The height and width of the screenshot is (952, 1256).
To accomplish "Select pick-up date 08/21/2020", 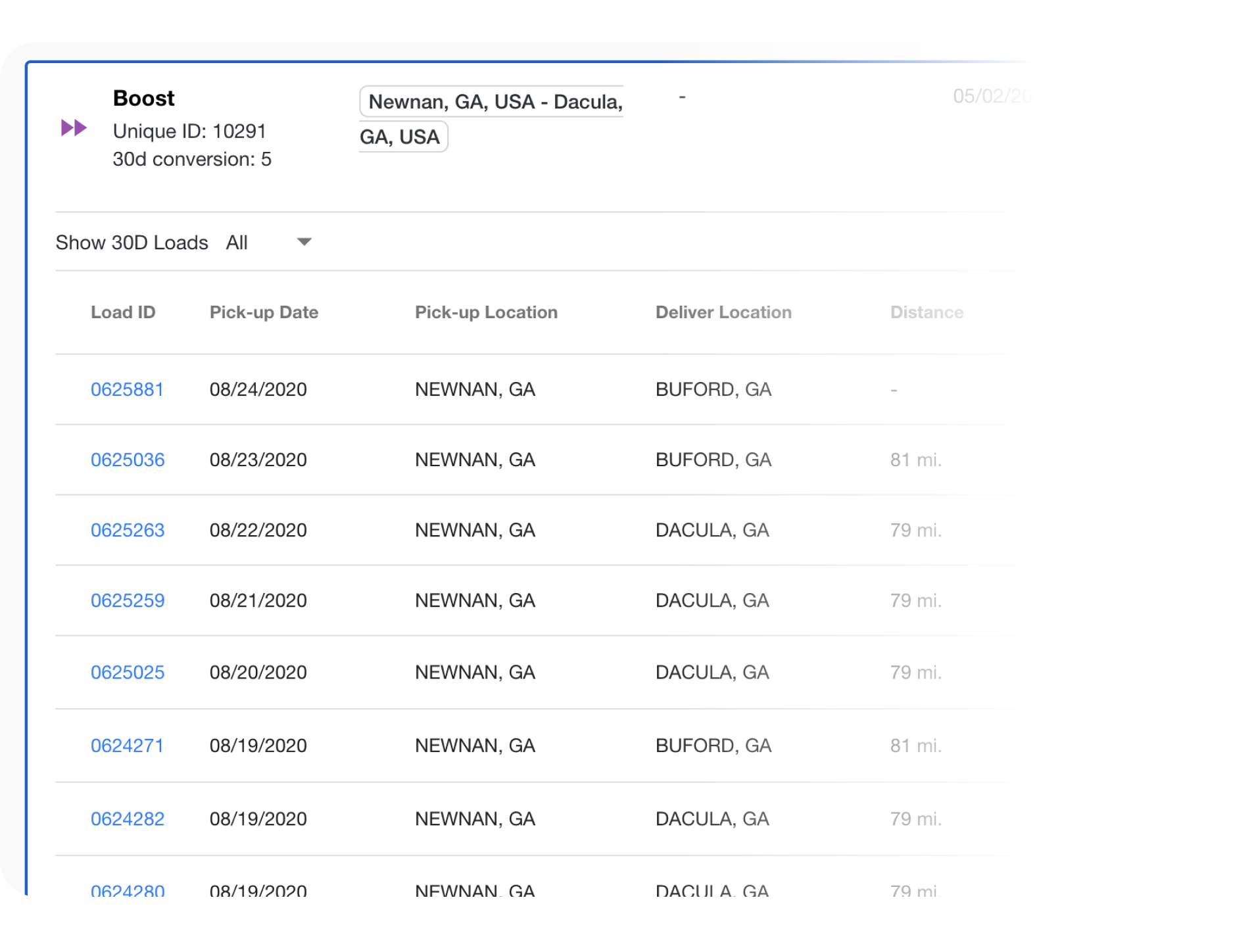I will click(258, 601).
